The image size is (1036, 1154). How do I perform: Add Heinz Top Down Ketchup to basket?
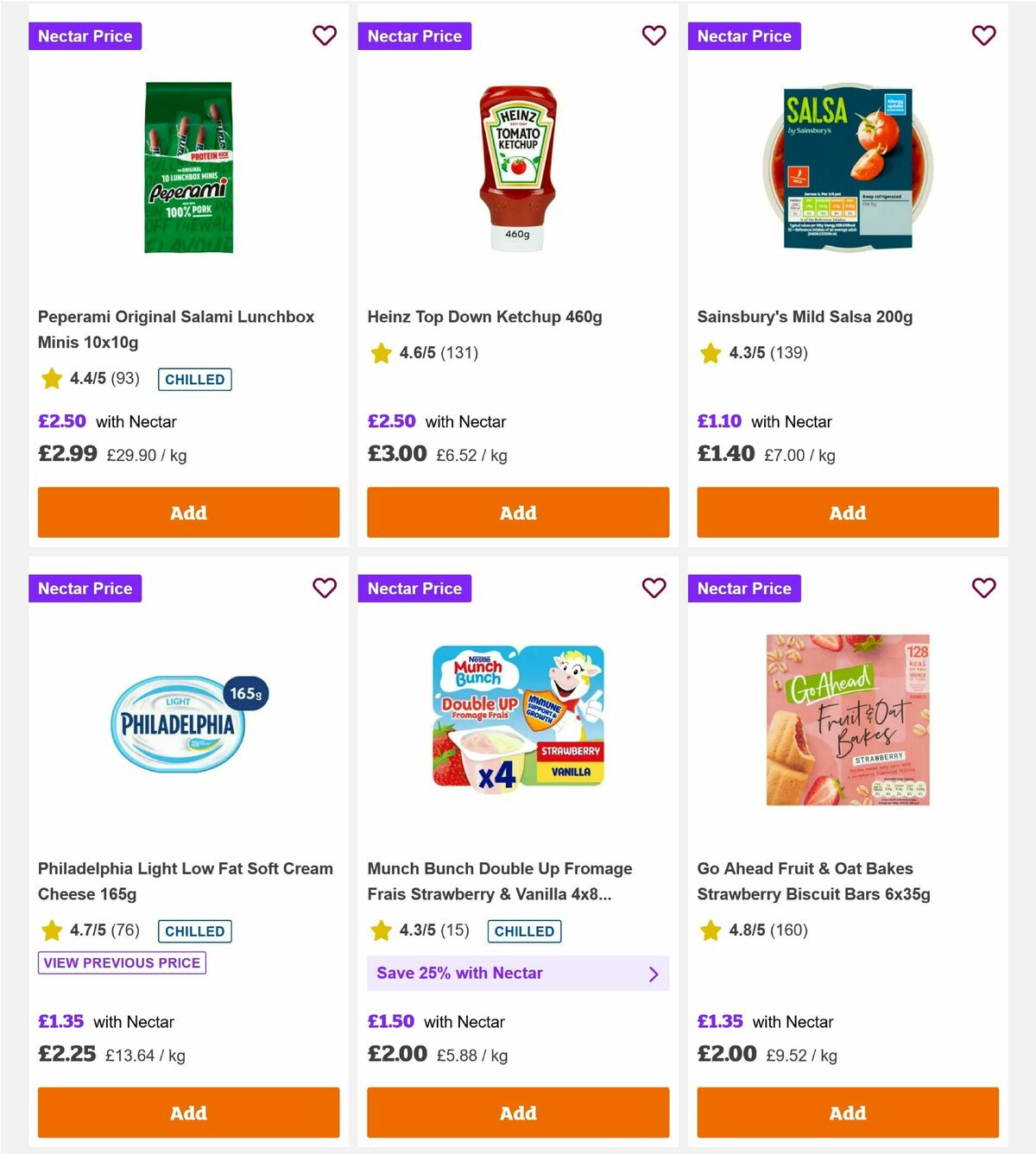pos(517,512)
